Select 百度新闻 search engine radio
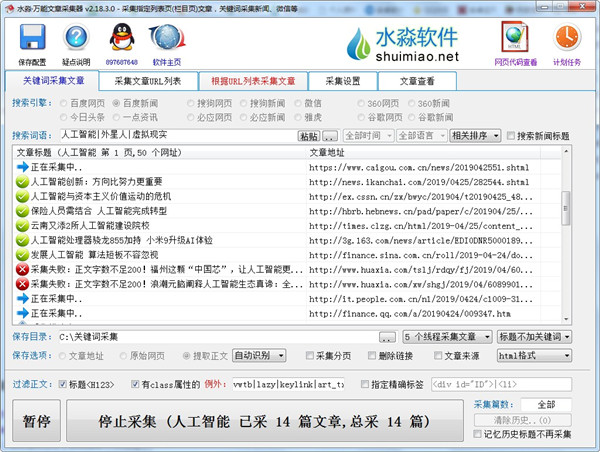The image size is (600, 452). 116,103
